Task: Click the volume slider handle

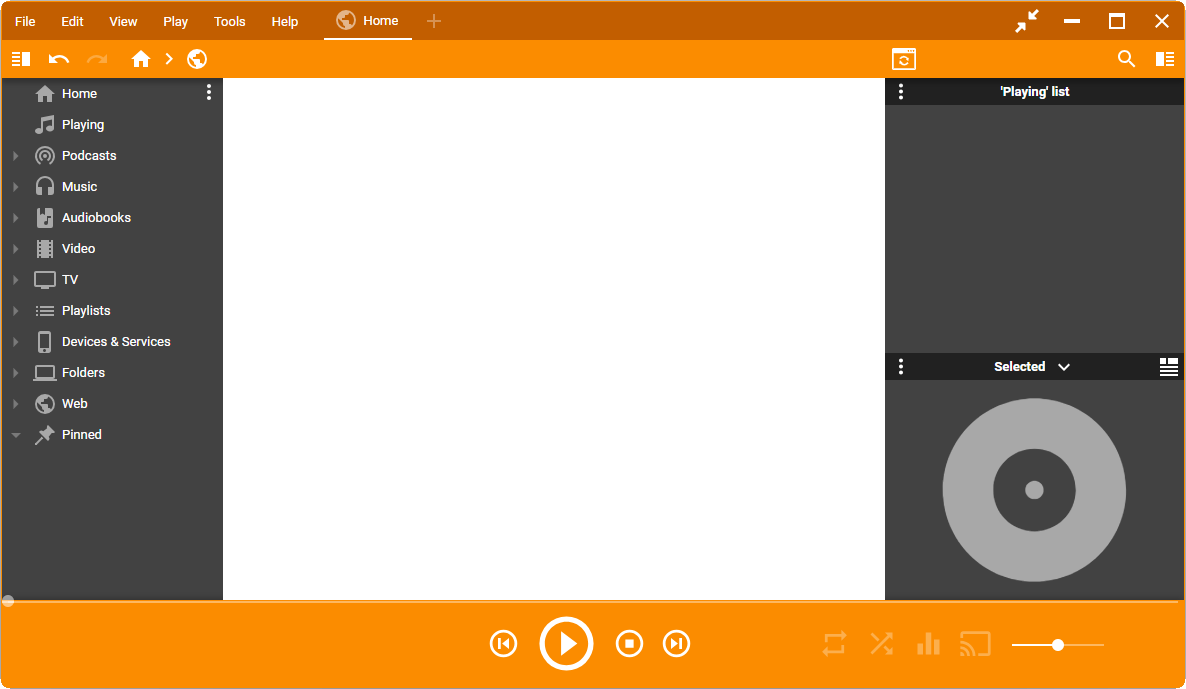Action: pyautogui.click(x=1058, y=645)
